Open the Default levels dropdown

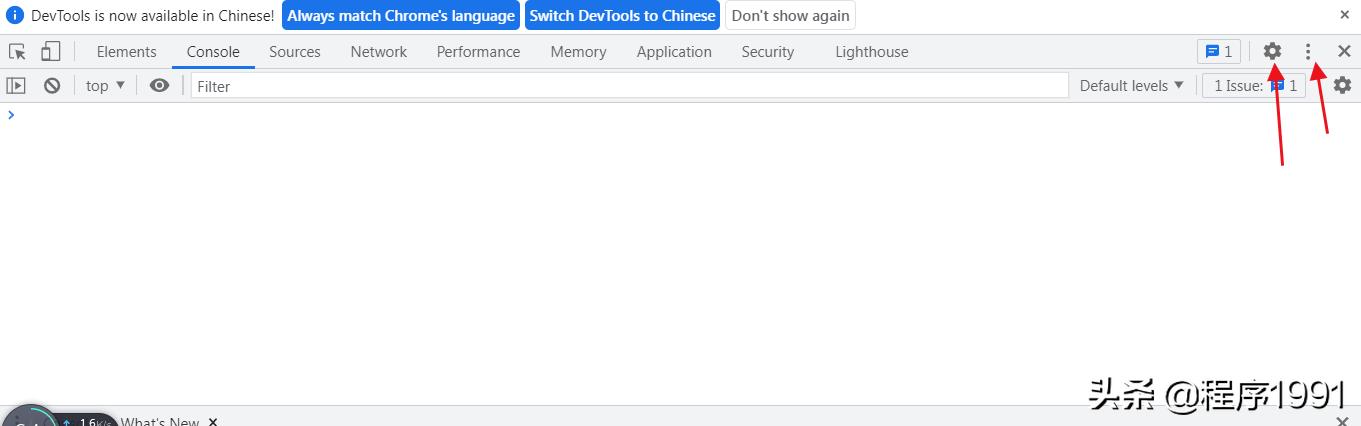click(x=1131, y=86)
